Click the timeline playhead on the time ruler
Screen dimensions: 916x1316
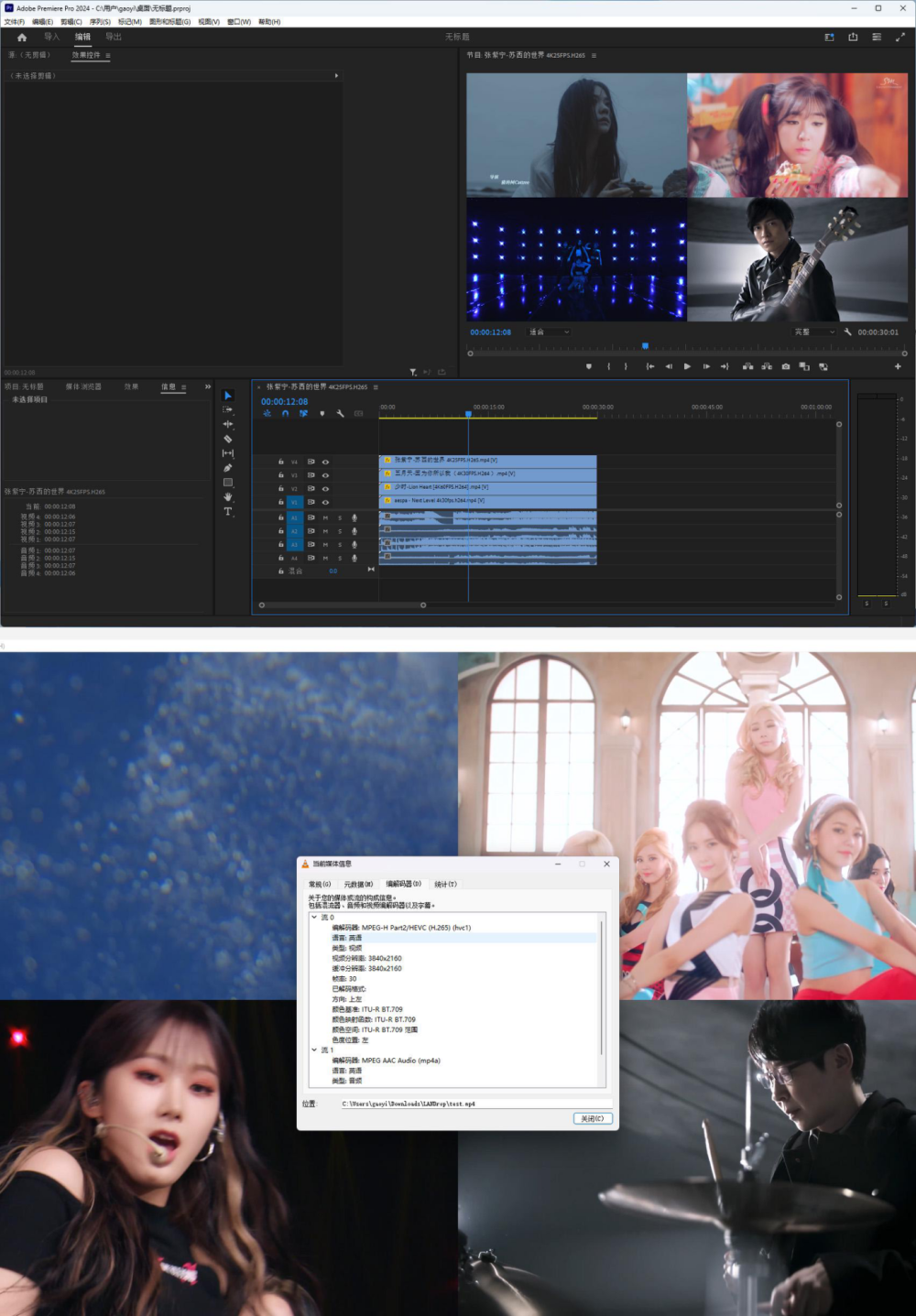click(x=468, y=414)
